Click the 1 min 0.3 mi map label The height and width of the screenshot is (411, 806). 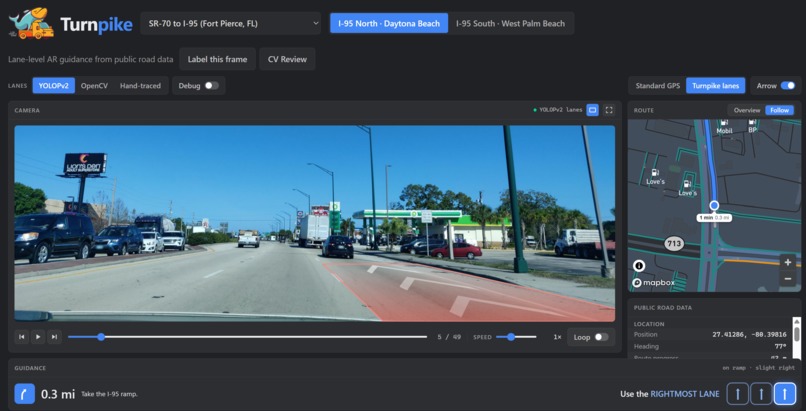(715, 218)
